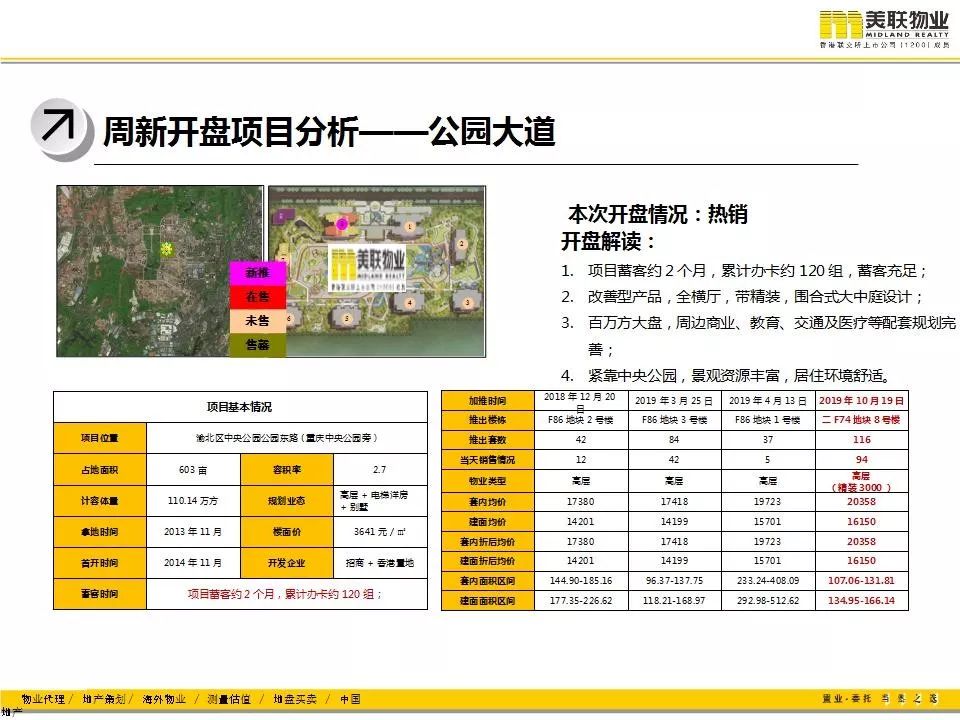960x720 pixels.
Task: Click the 加推时间 row header
Action: pyautogui.click(x=488, y=400)
